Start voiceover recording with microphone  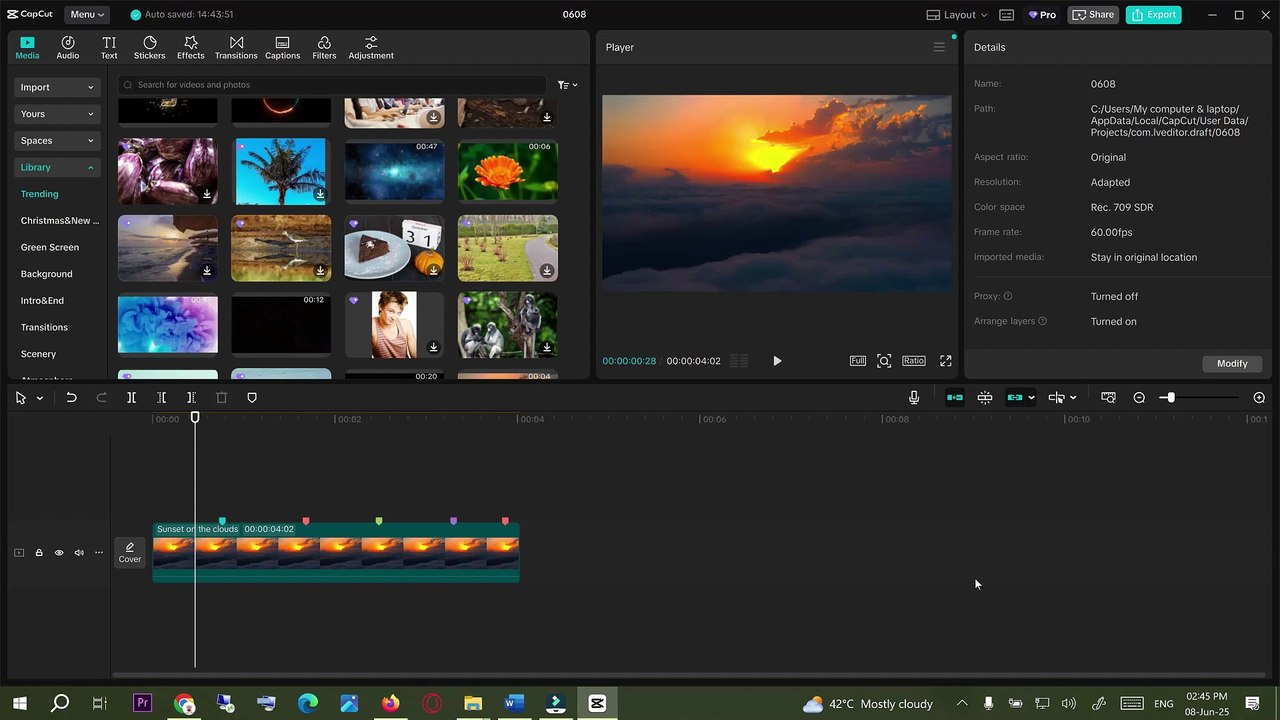[x=914, y=398]
